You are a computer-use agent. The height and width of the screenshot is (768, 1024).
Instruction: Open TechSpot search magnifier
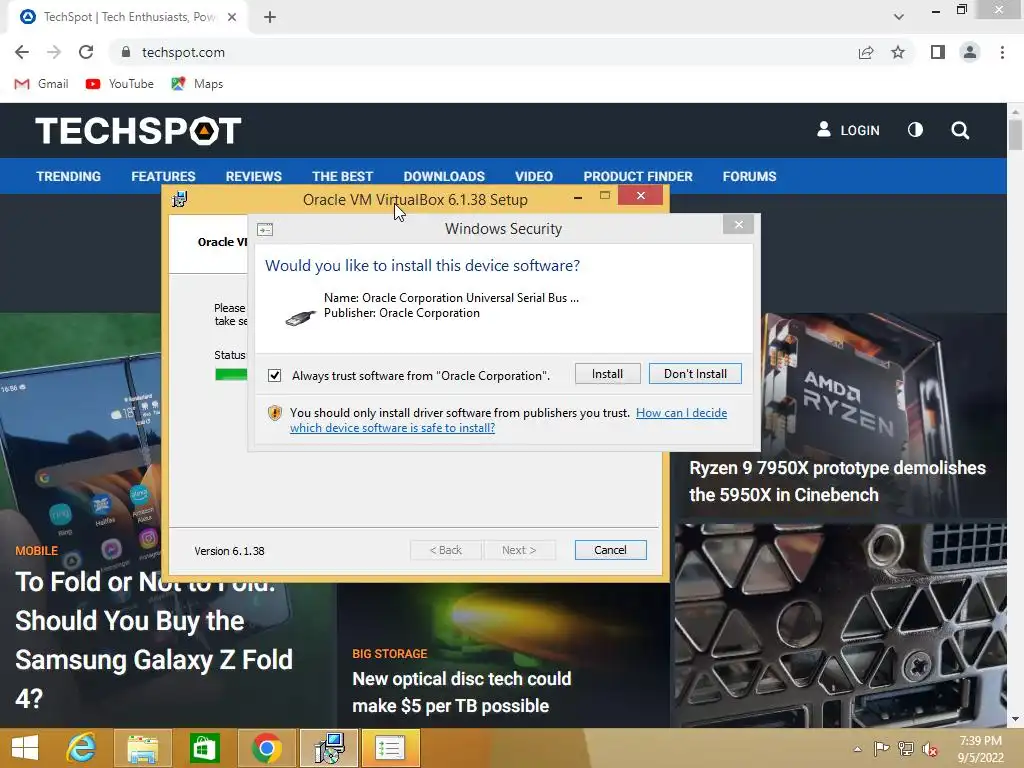click(960, 130)
